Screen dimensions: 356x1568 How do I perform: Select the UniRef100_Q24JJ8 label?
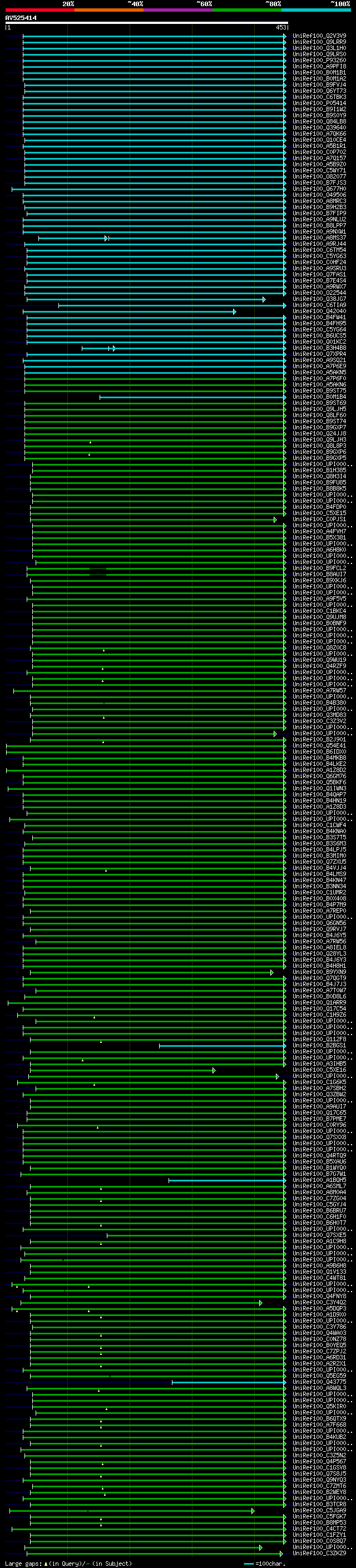319,433
